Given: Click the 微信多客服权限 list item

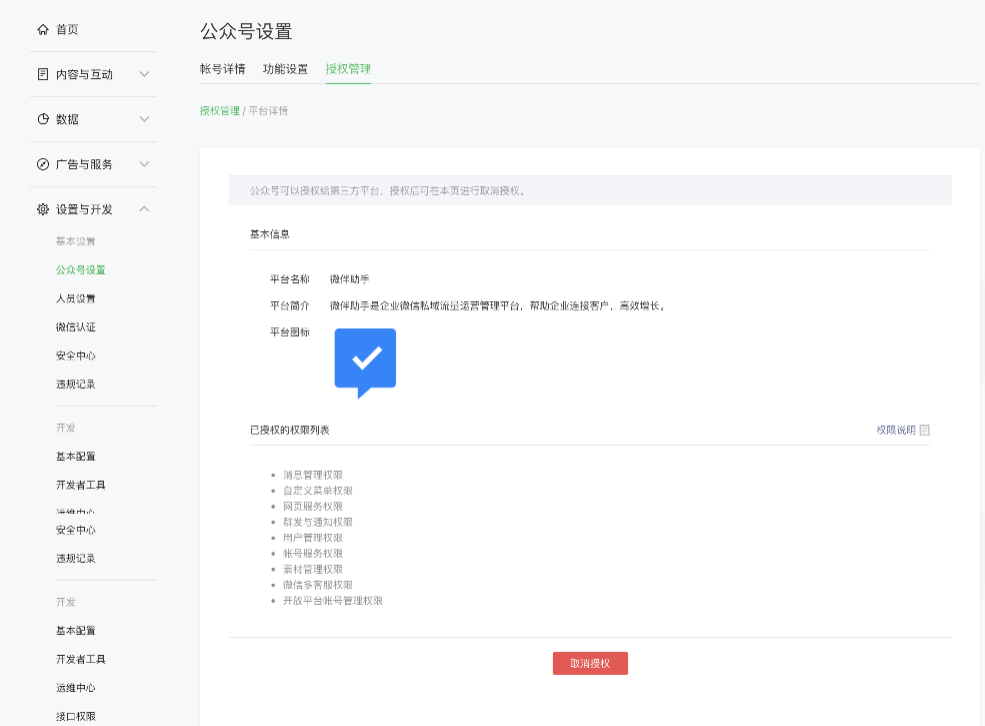Looking at the screenshot, I should coord(318,585).
